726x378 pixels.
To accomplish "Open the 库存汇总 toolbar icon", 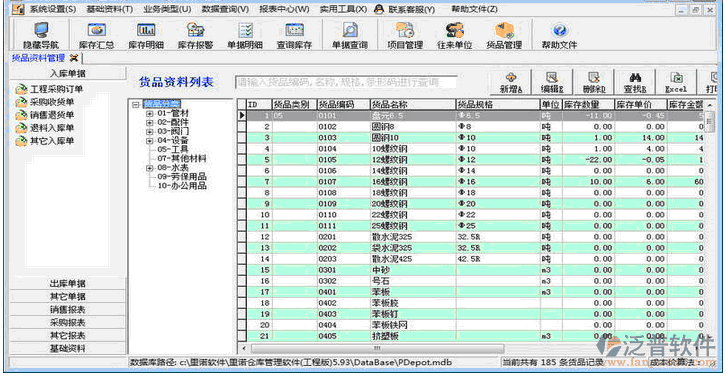I will [96, 35].
